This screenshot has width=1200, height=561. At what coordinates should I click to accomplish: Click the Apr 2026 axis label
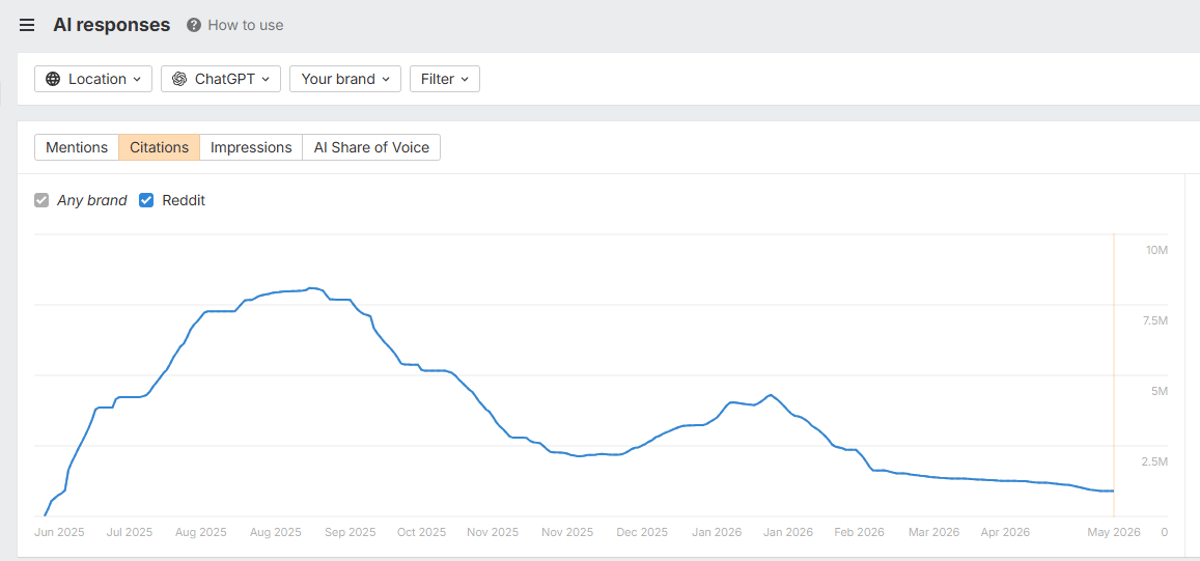pyautogui.click(x=1004, y=532)
